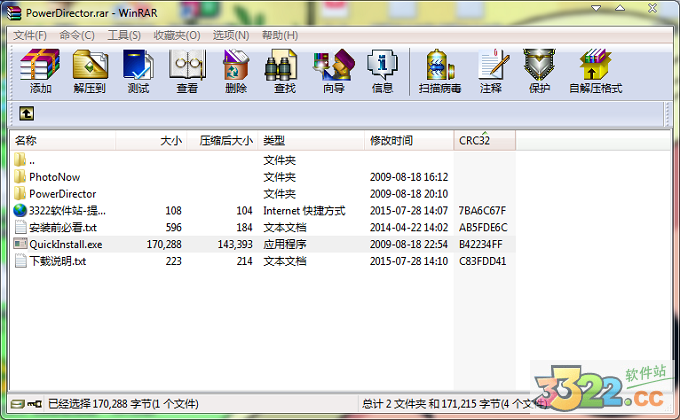Close the WinRAR window
Viewport: 680px width, 420px height.
pos(652,8)
